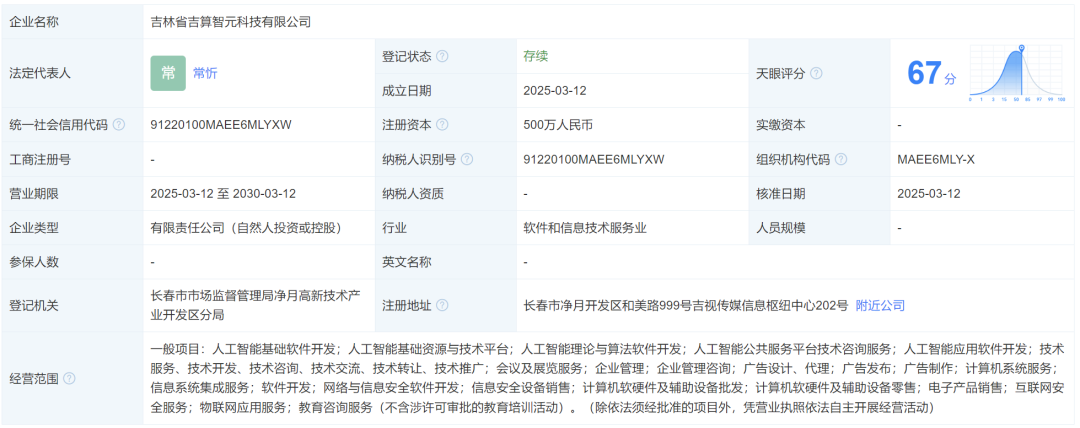Image resolution: width=1080 pixels, height=428 pixels.
Task: Open the help icon beside 统一社会信用代码
Action: pos(119,125)
